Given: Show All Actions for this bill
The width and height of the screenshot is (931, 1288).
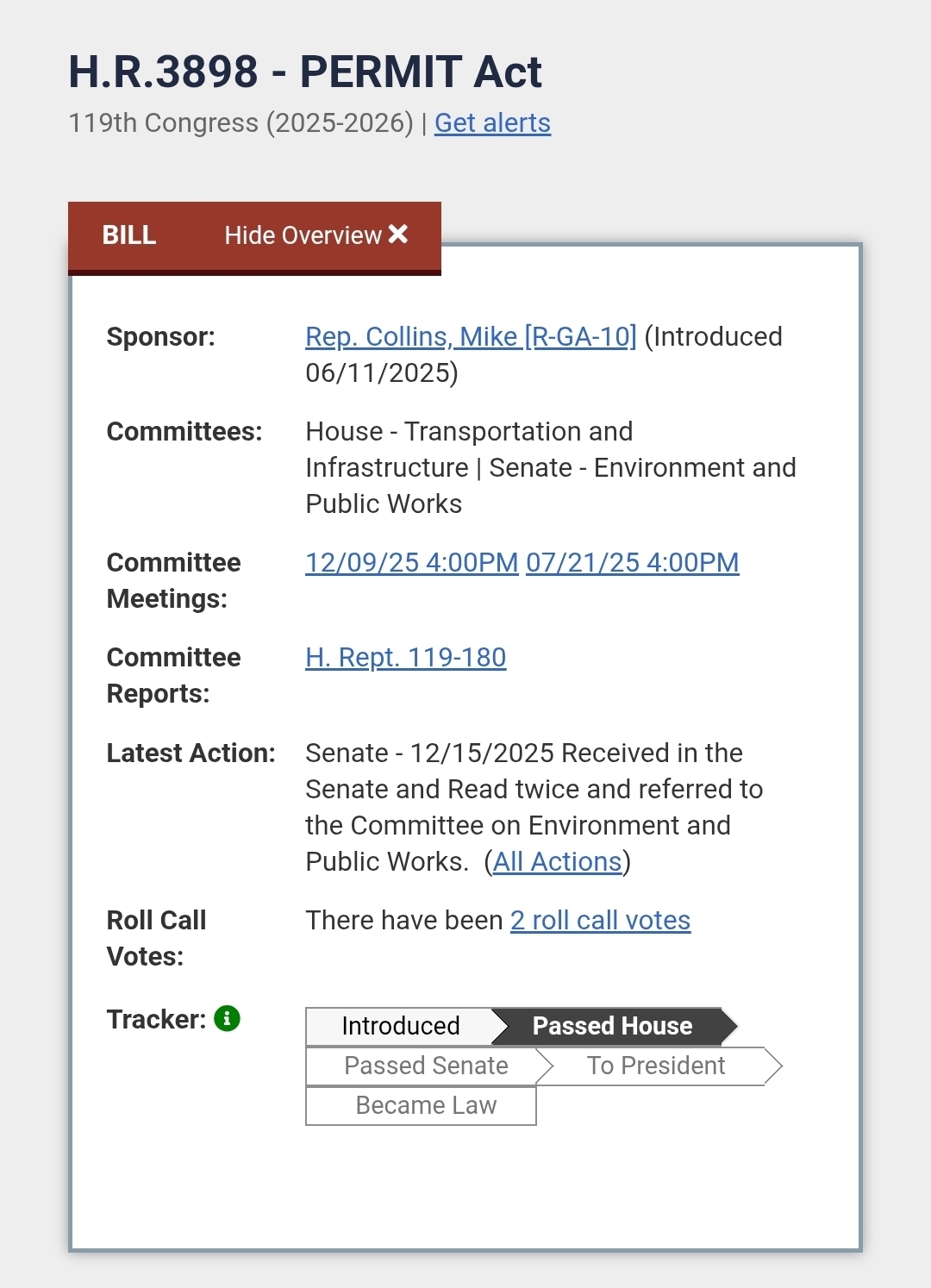Looking at the screenshot, I should tap(557, 861).
